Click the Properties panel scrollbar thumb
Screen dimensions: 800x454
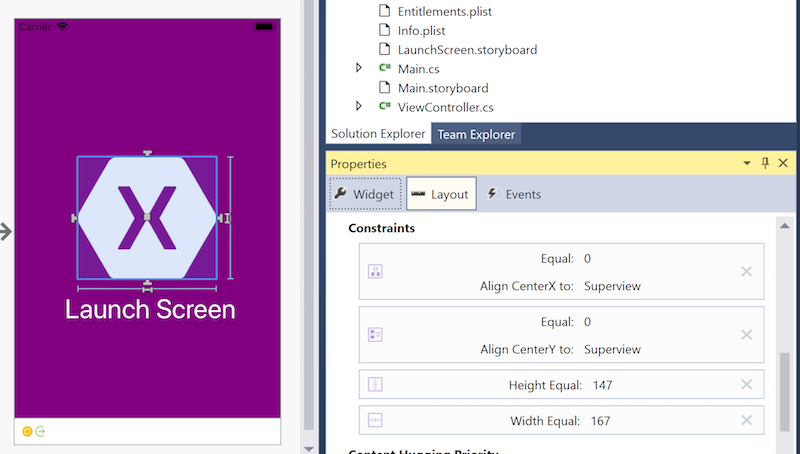(785, 392)
